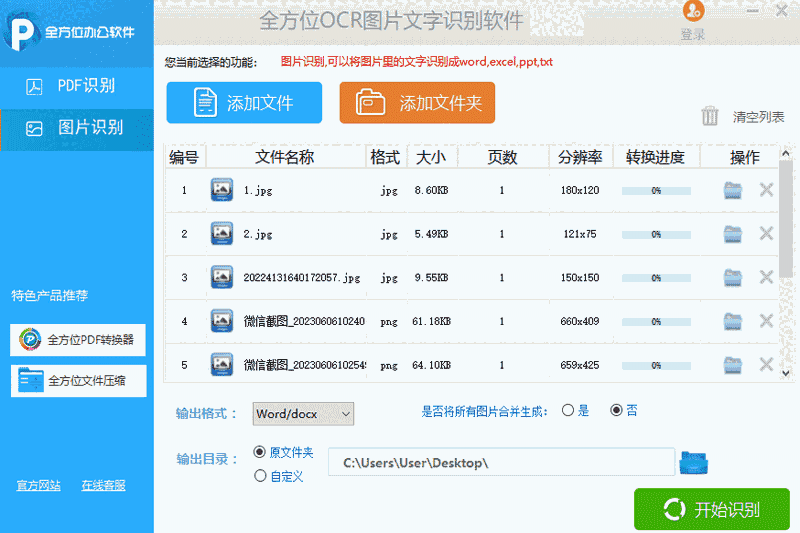Open folder icon in row 5
The image size is (800, 533).
pos(733,365)
